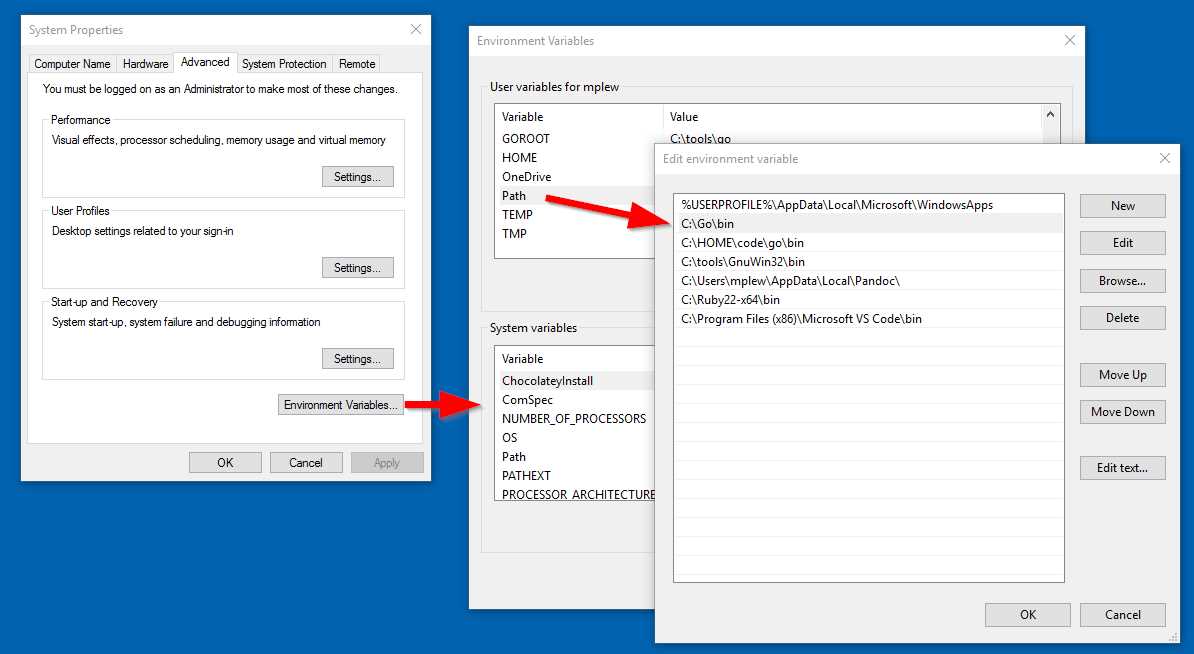Delete the selected path entry
The width and height of the screenshot is (1194, 654).
pos(1122,317)
